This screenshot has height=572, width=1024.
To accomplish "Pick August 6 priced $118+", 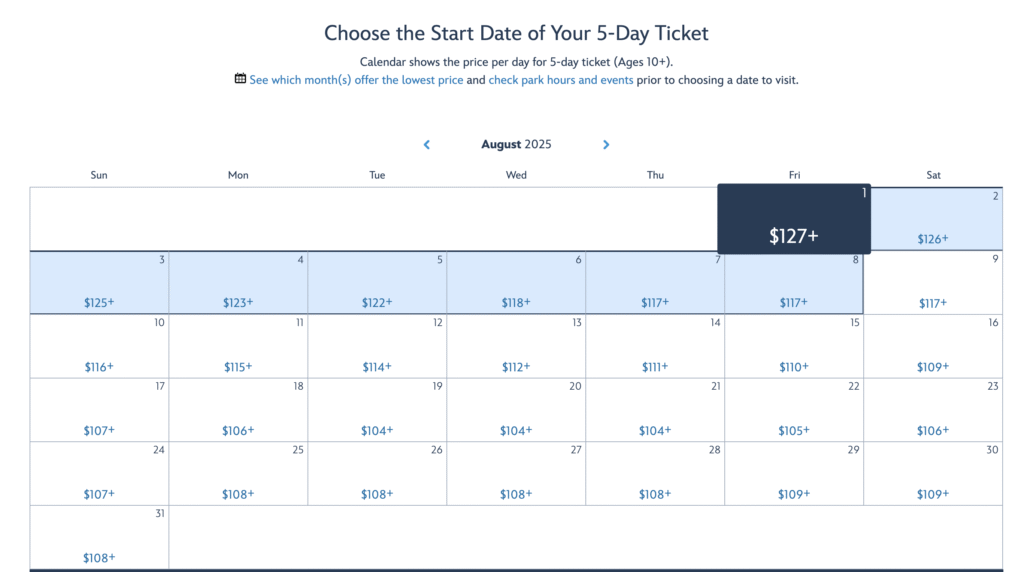I will coord(516,283).
